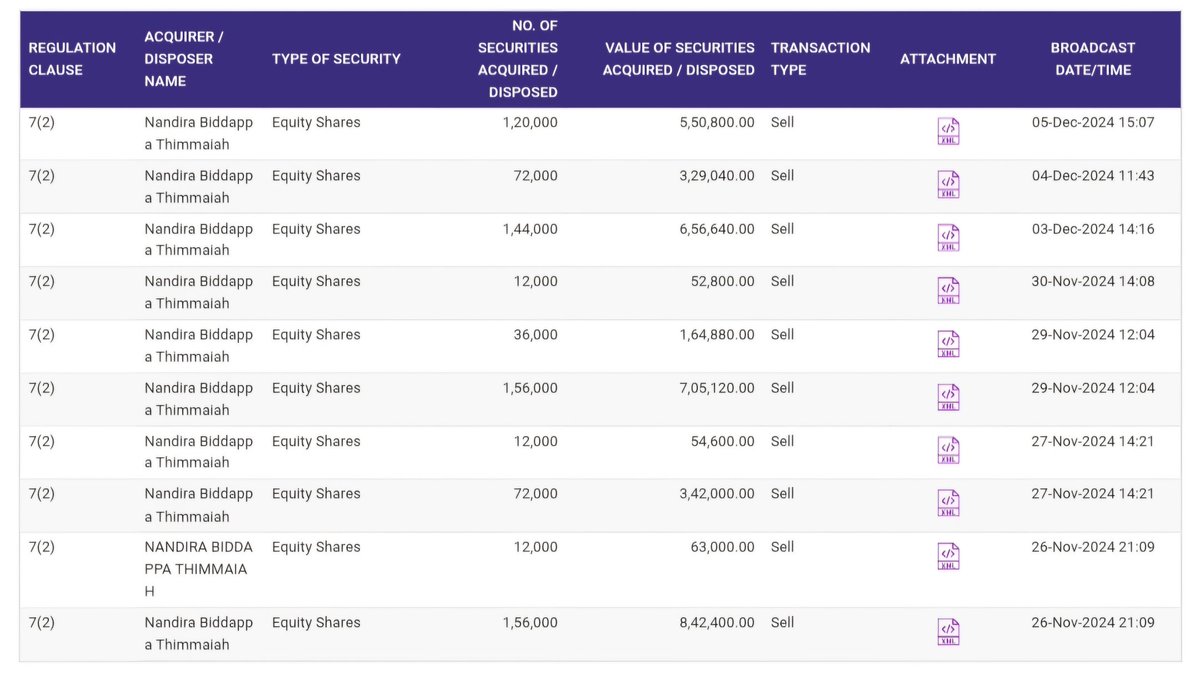Click the 1,44,000 securities count cell
The height and width of the screenshot is (679, 1200).
[530, 229]
